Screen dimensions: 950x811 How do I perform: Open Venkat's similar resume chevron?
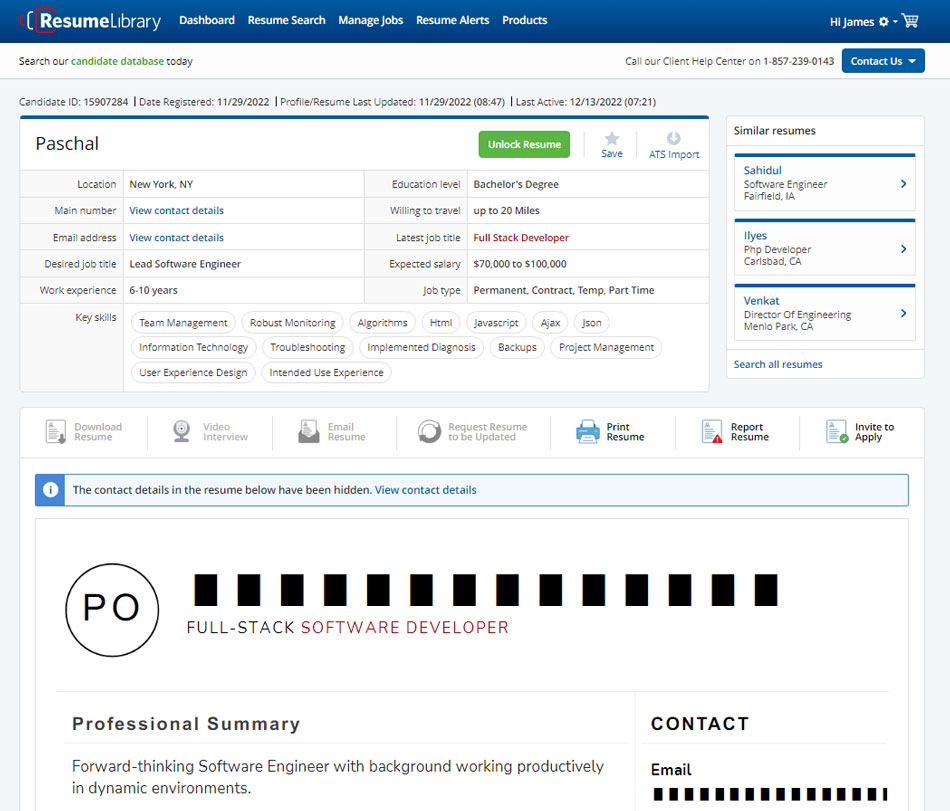903,314
